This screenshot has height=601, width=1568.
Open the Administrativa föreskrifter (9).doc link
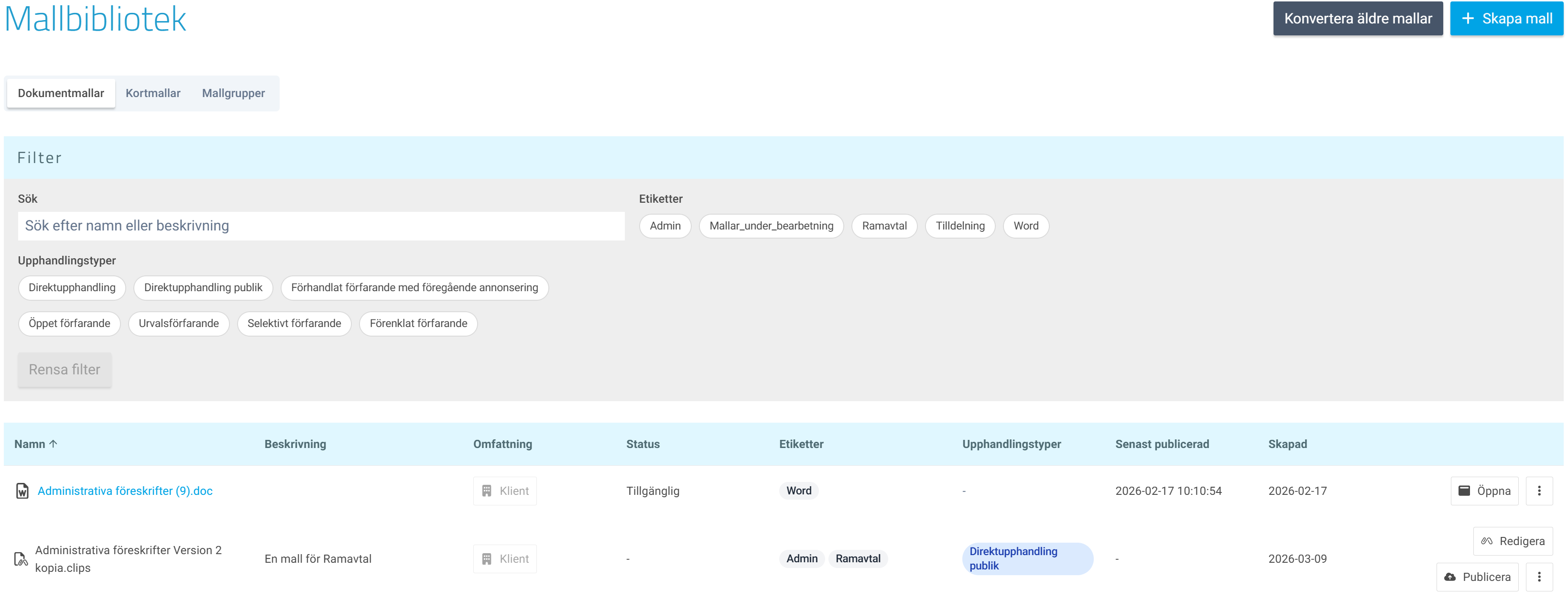[x=125, y=491]
